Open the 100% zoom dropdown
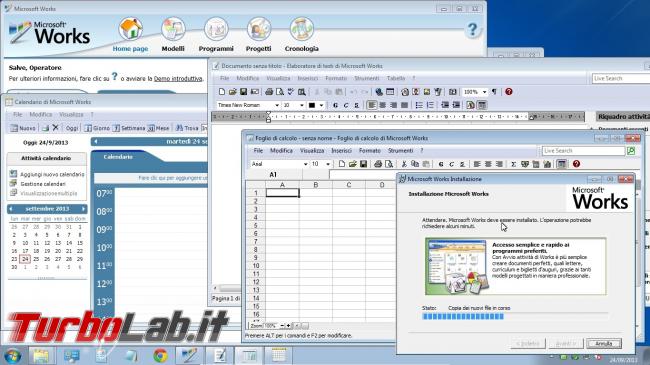 pos(485,92)
